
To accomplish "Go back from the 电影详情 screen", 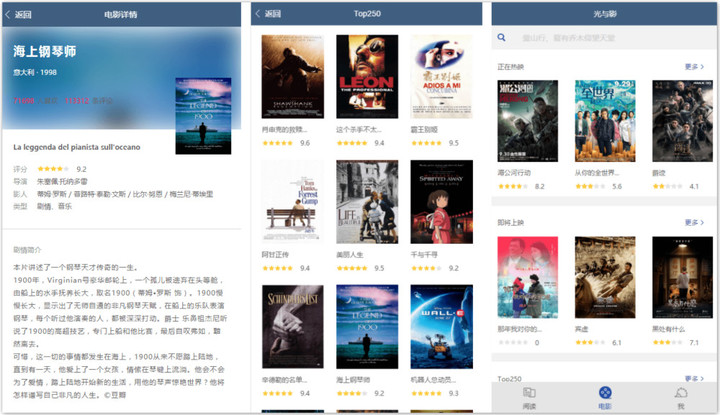I will 18,15.
